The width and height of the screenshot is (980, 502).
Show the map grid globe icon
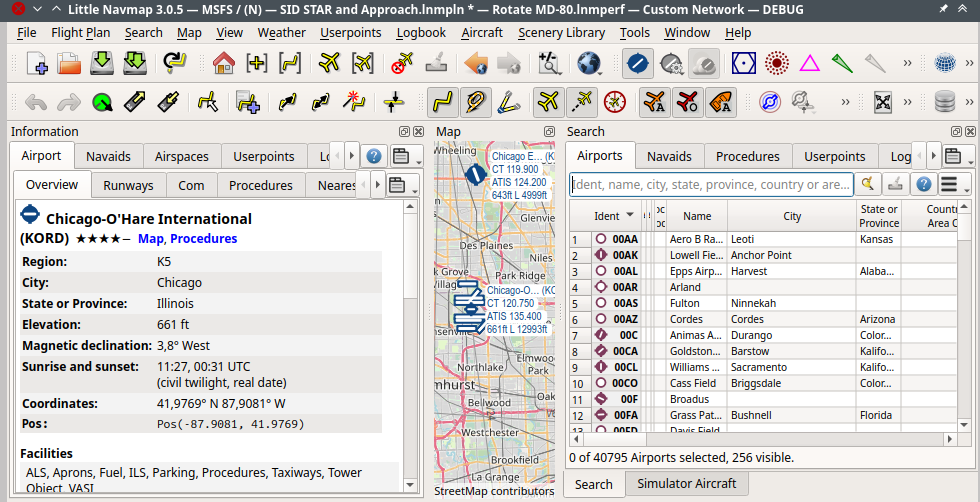(x=945, y=63)
